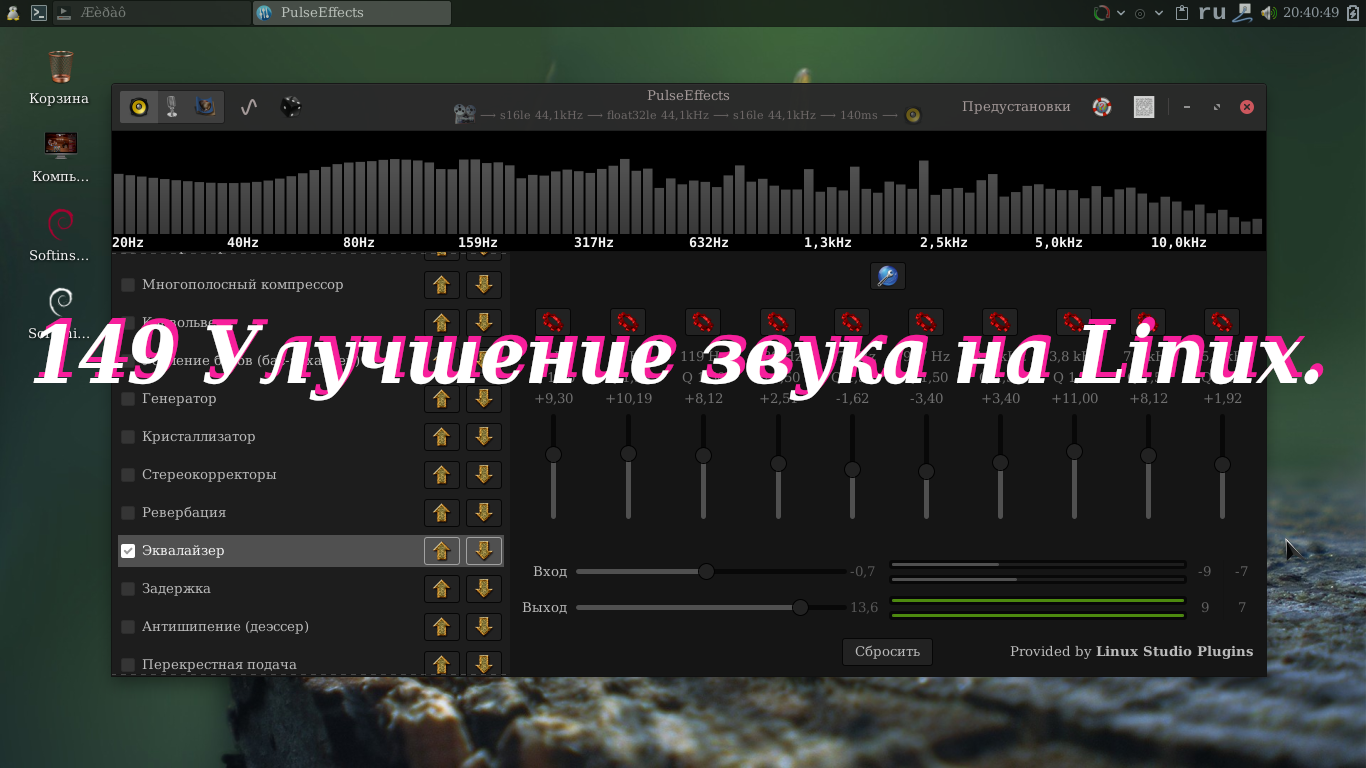Move Эквалайзер up with arrow button
The image size is (1366, 768).
click(442, 551)
